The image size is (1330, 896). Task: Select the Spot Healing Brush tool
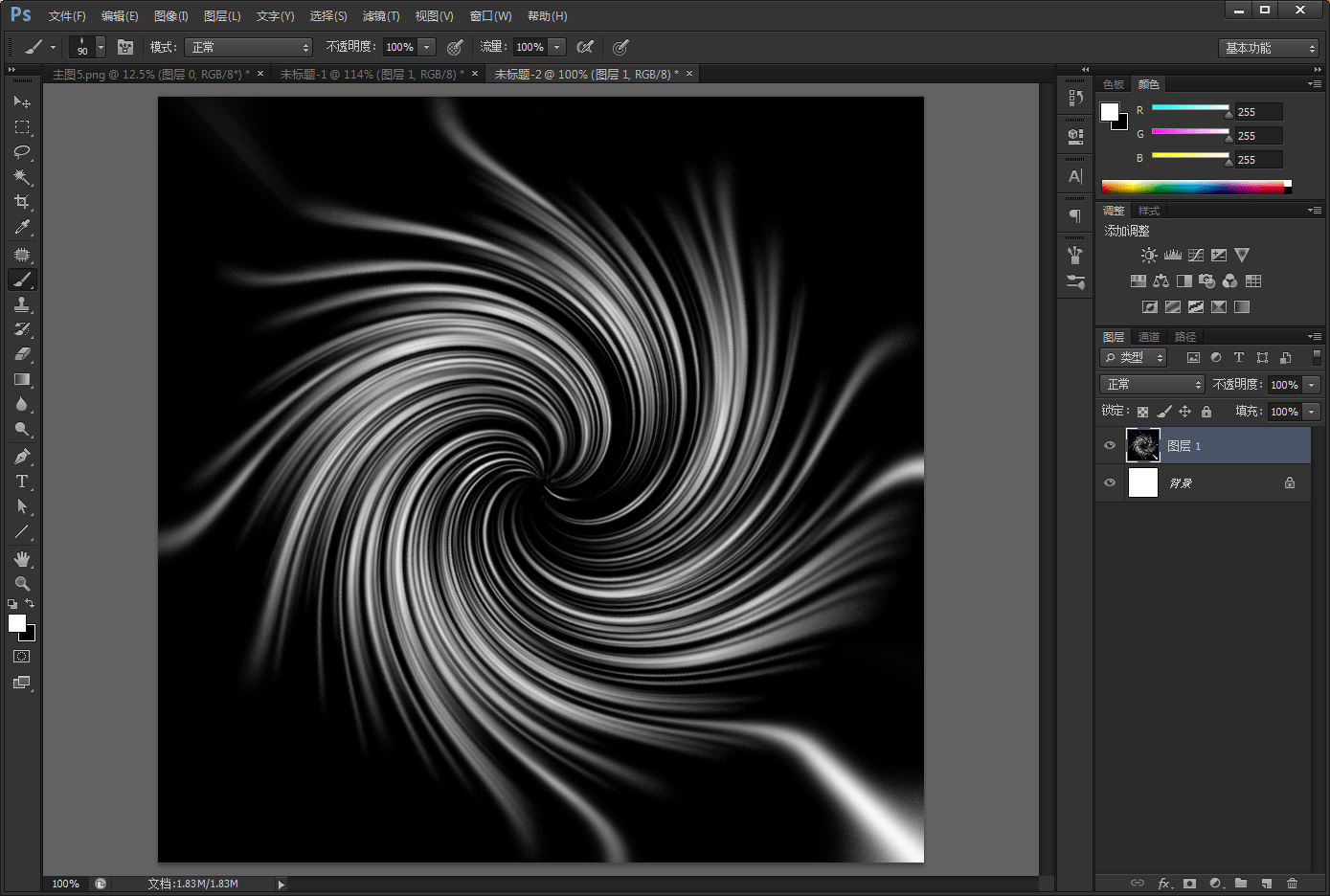tap(21, 255)
